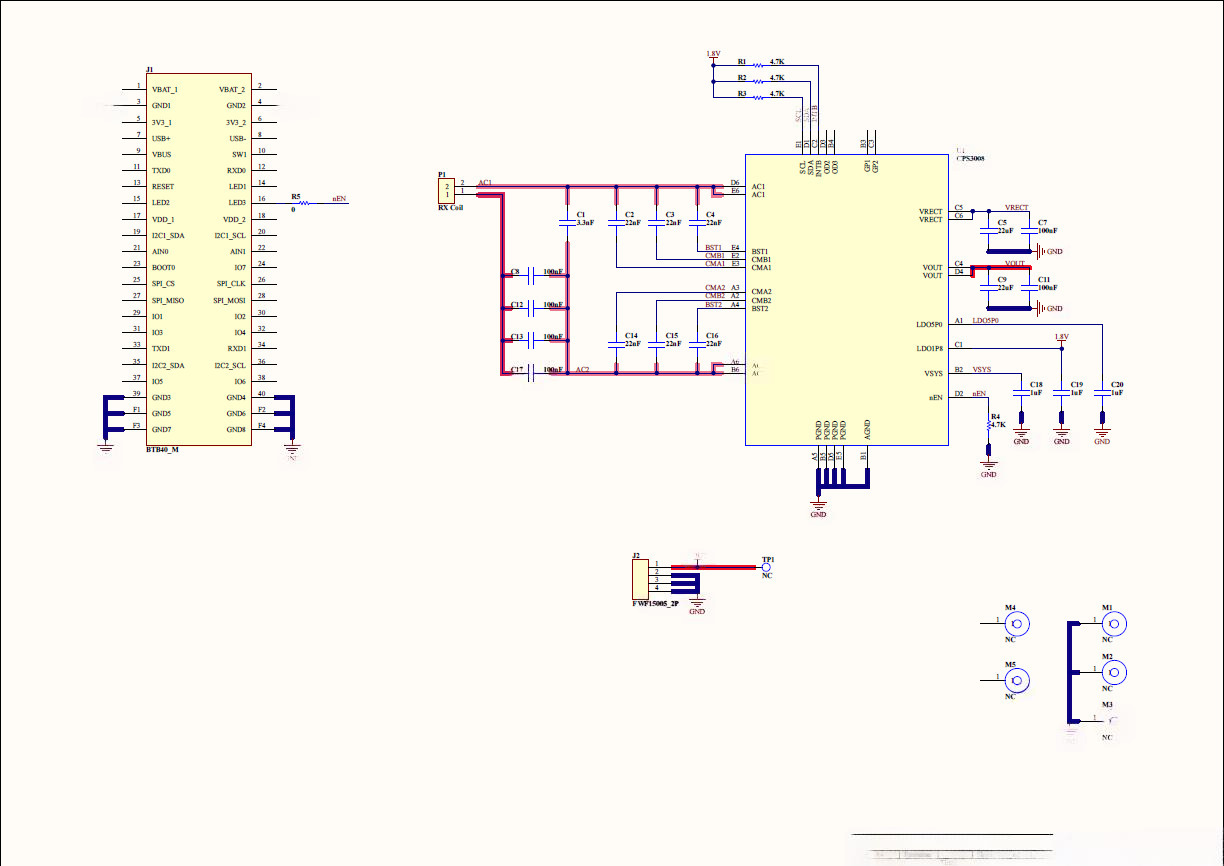Select the R4 4.7K pull-down resistor
The width and height of the screenshot is (1224, 866).
point(989,425)
